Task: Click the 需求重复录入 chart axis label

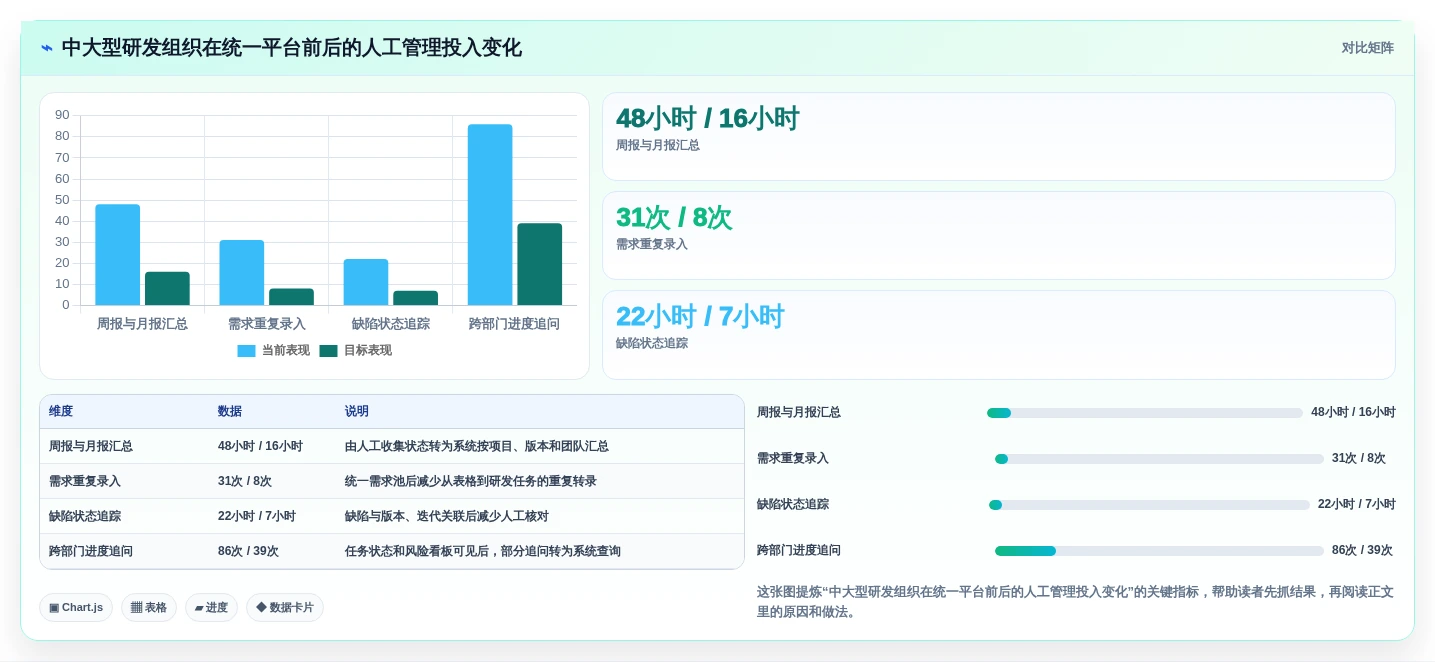Action: coord(267,324)
